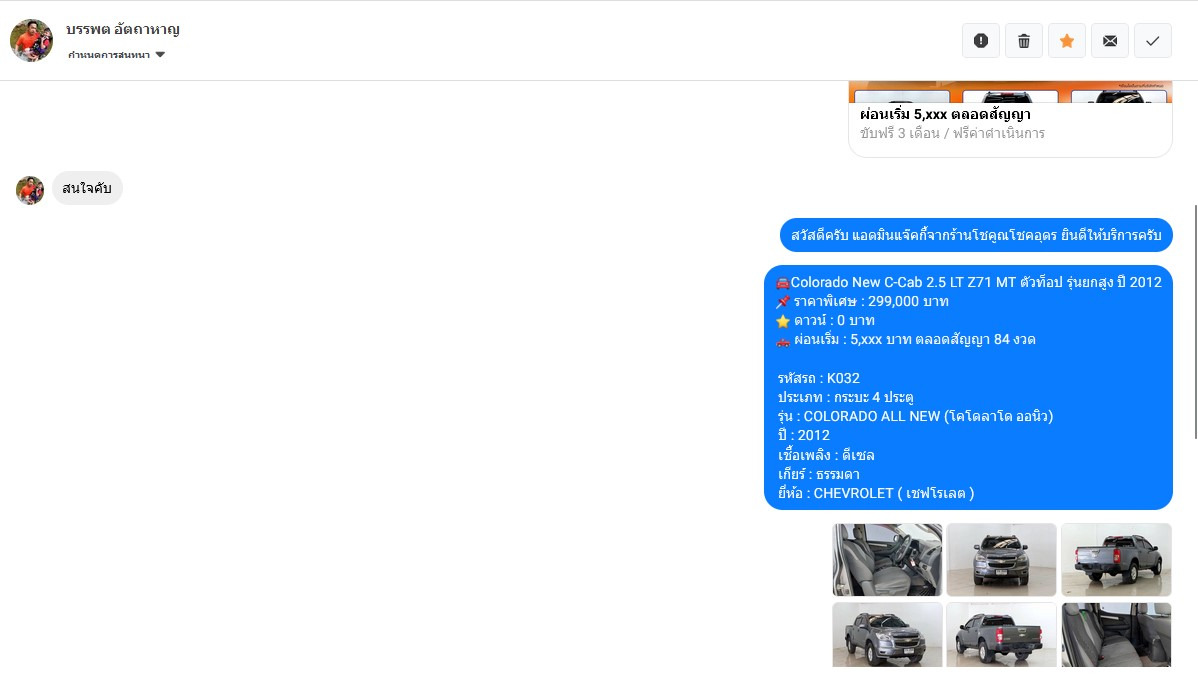Open the rear tailgate truck photo, bottom row

click(x=1001, y=635)
